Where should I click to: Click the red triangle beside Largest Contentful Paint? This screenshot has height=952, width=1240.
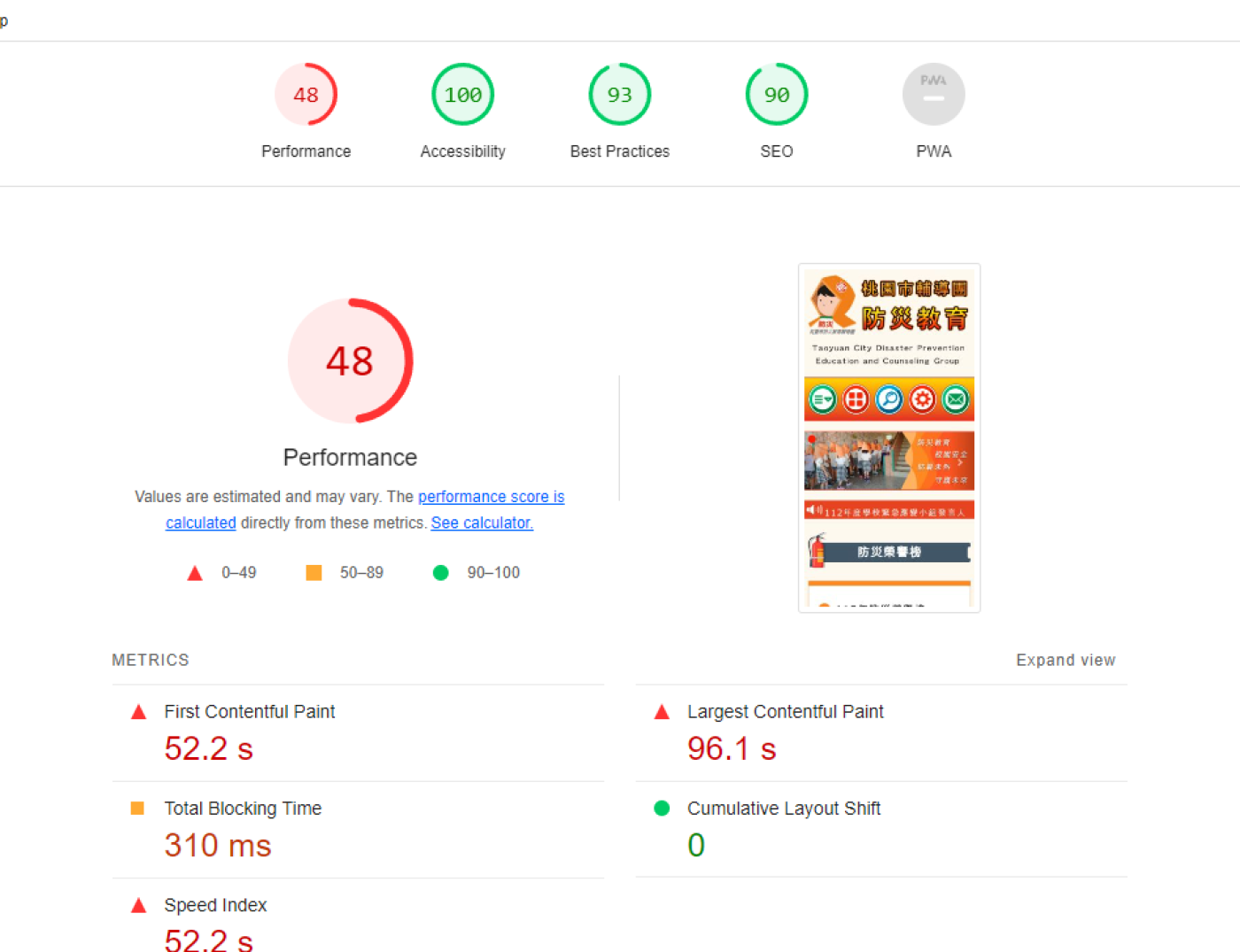tap(662, 712)
